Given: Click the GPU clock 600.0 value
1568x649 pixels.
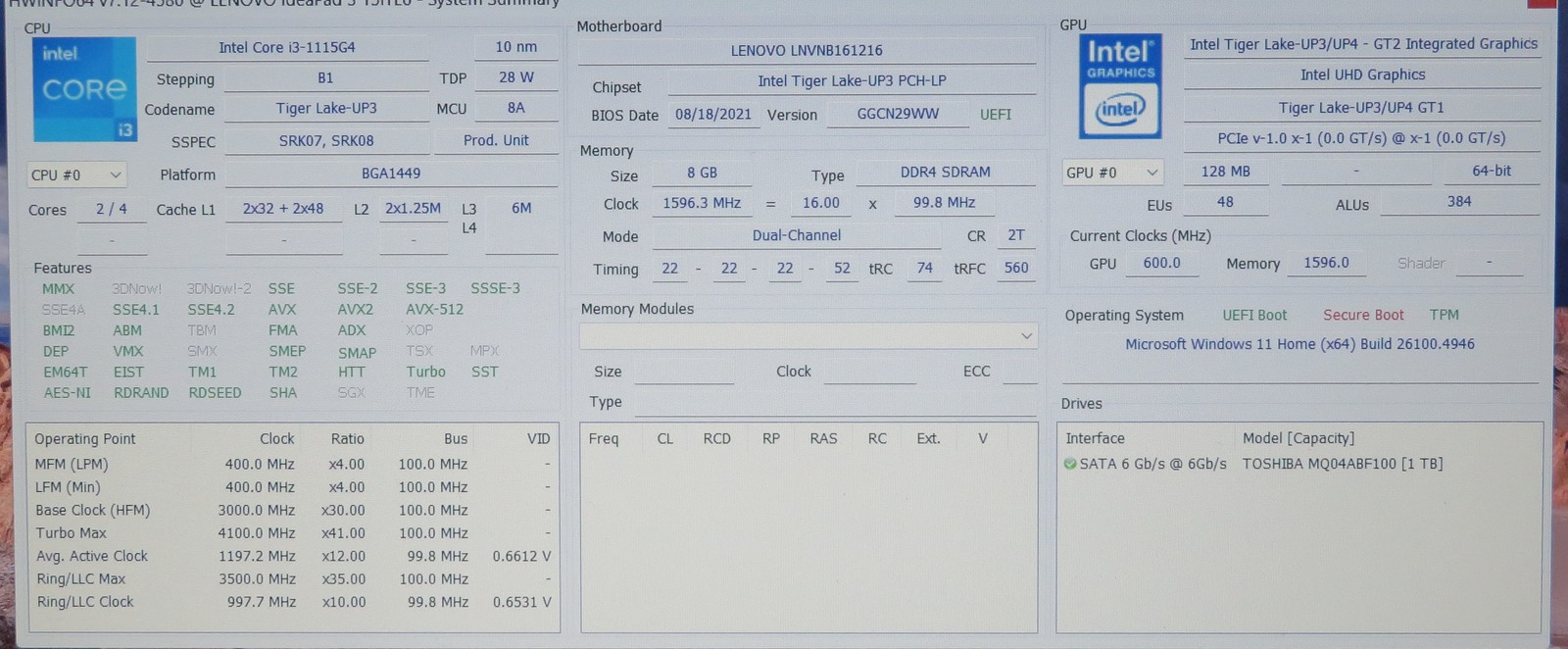Looking at the screenshot, I should pyautogui.click(x=1162, y=264).
